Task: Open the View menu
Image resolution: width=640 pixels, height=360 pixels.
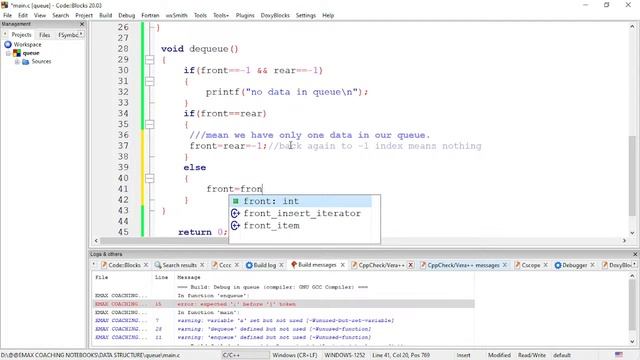Action: [x=40, y=15]
